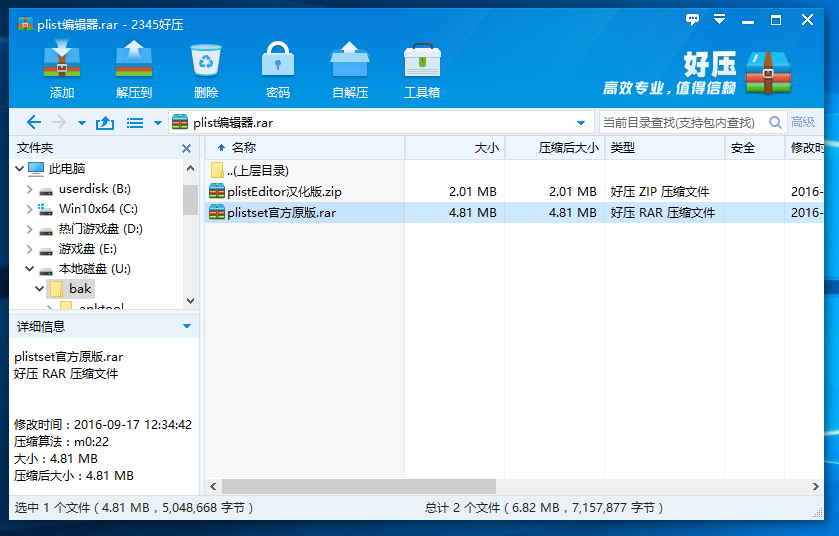Click into the 当前目录查找 search field
This screenshot has height=536, width=839.
(x=680, y=122)
